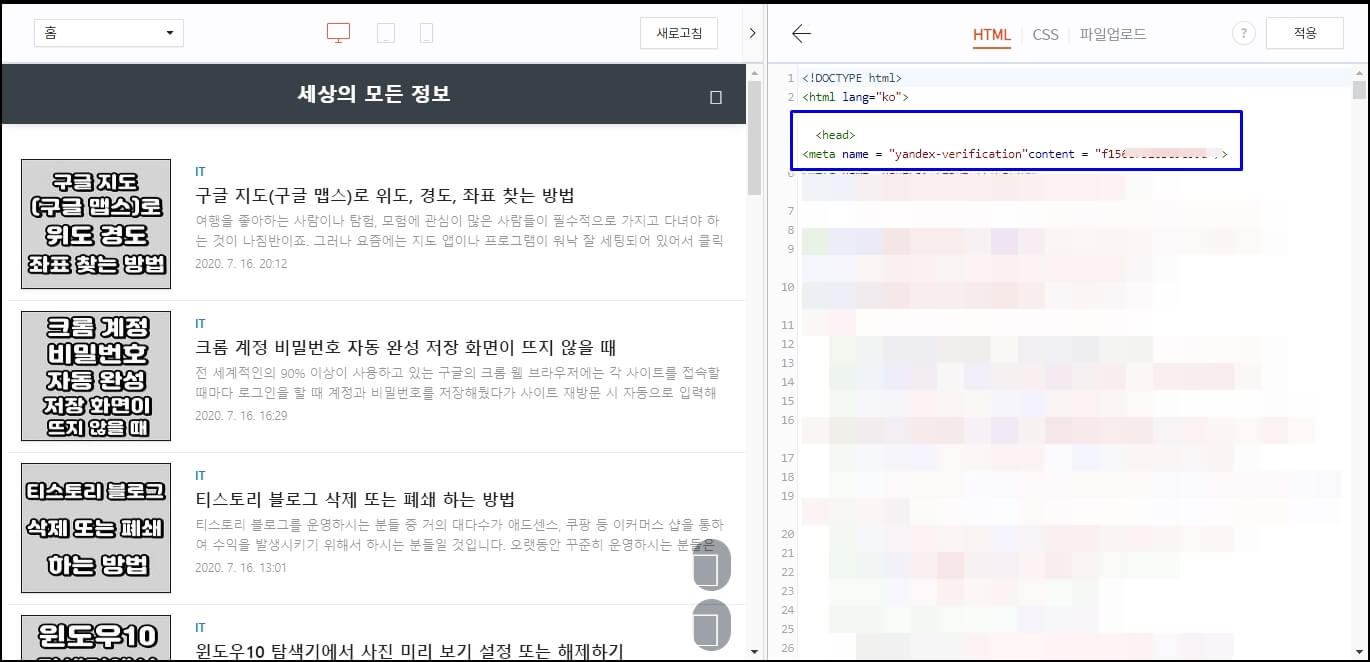Place cursor on <!DOCTYPE html> line
Viewport: 1370px width, 662px height.
[852, 78]
